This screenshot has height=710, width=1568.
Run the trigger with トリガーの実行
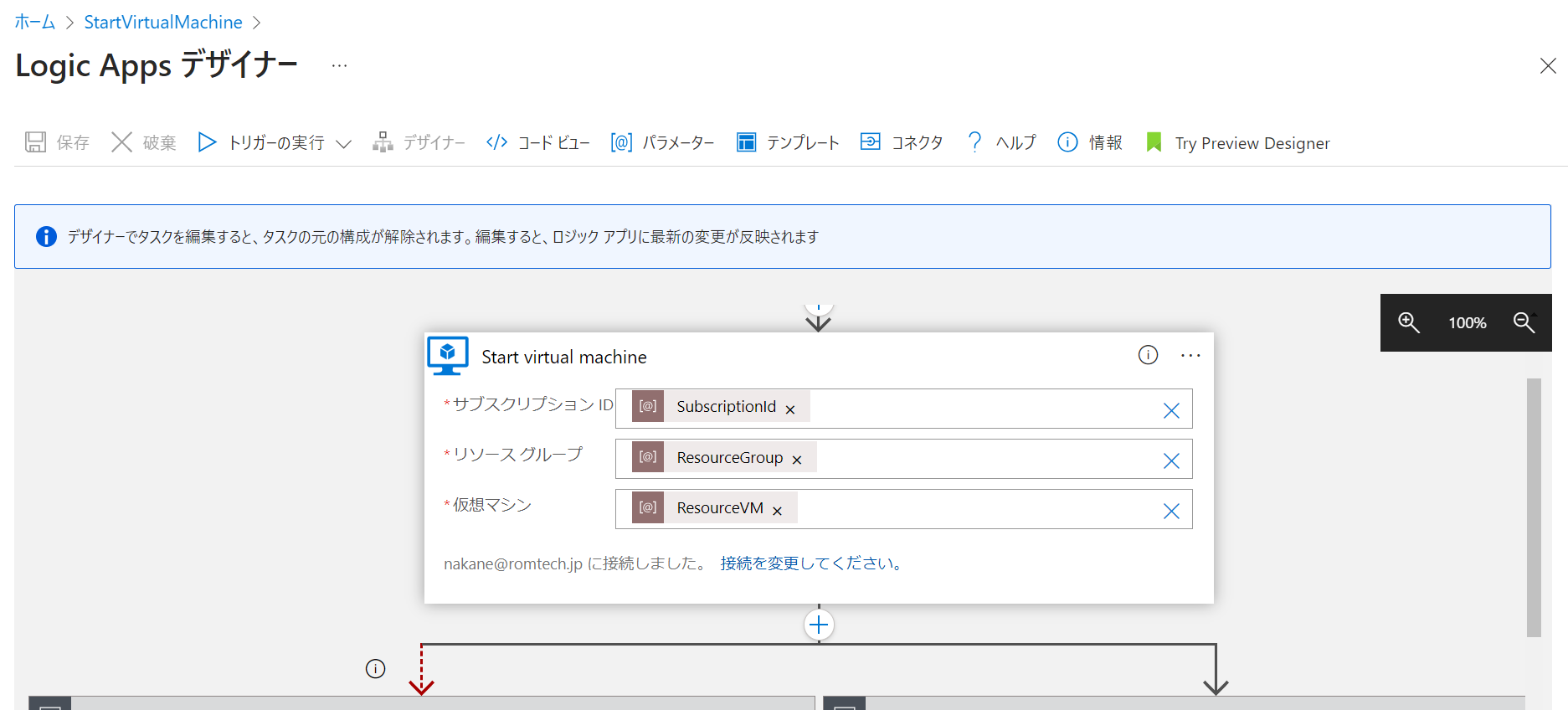(x=261, y=142)
